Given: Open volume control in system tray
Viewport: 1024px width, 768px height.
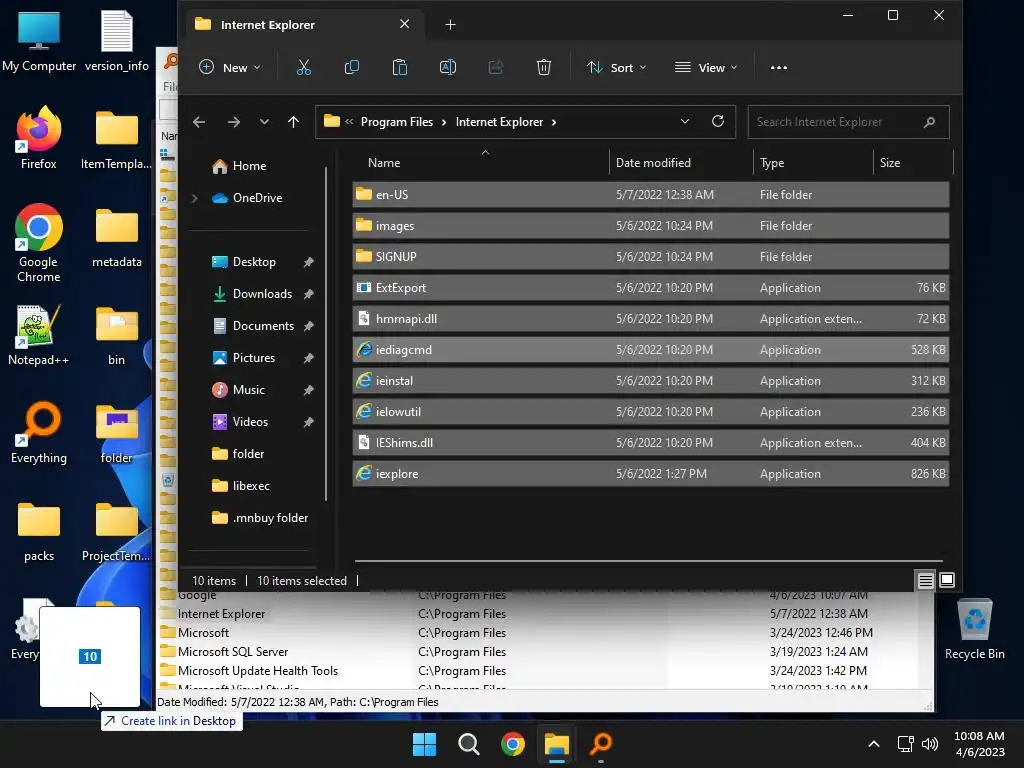Looking at the screenshot, I should (930, 744).
